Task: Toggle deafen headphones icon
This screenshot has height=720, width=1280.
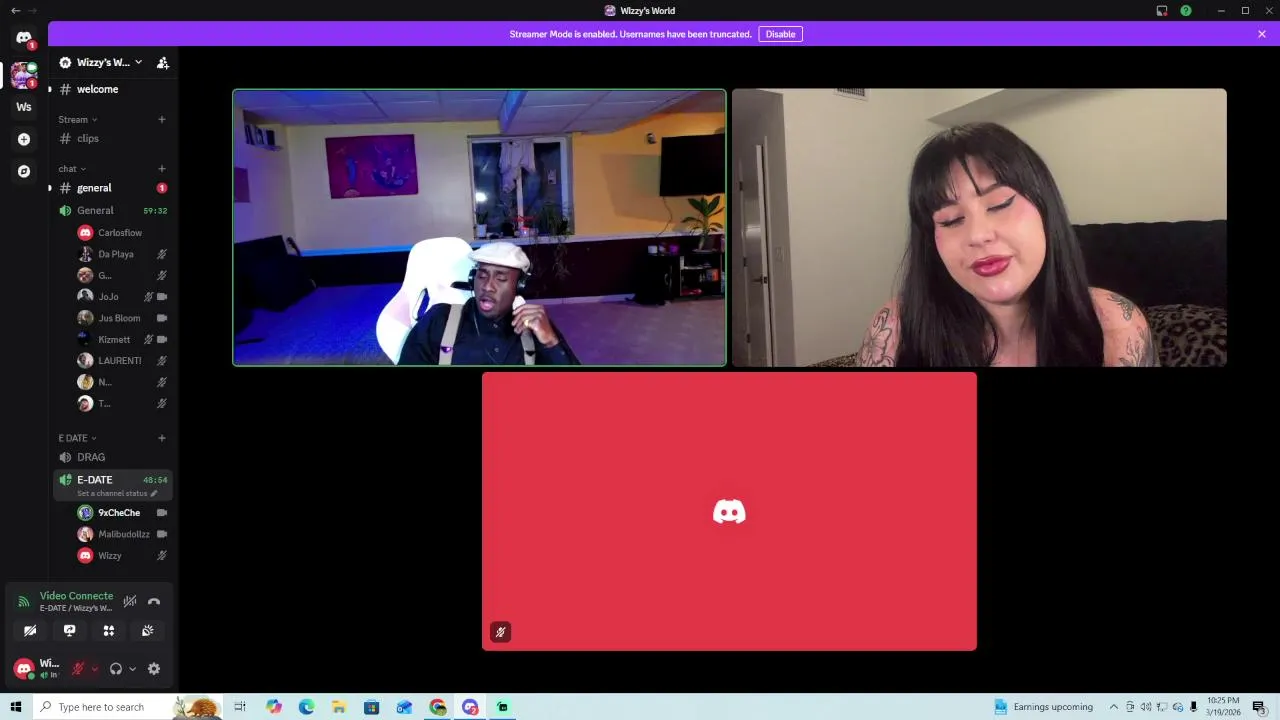Action: click(116, 669)
